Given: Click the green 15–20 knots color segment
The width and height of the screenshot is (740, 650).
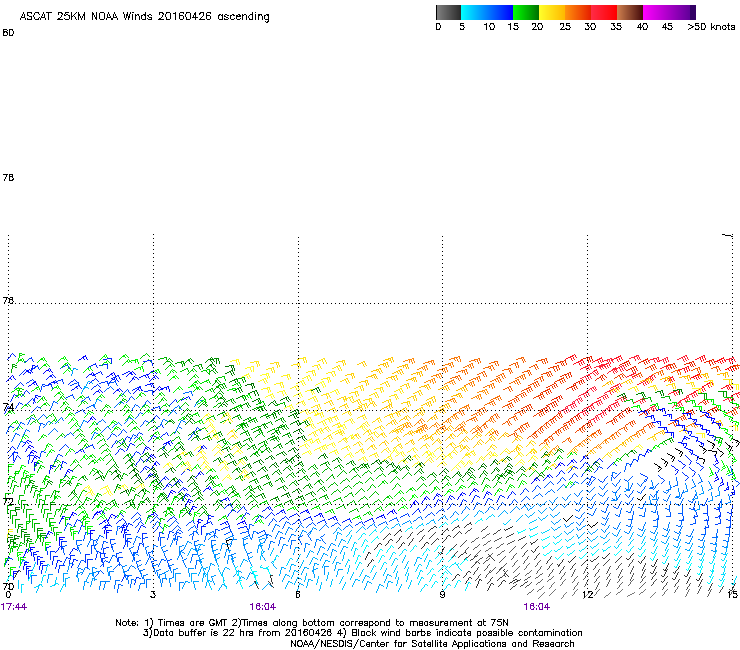Looking at the screenshot, I should click(x=526, y=12).
